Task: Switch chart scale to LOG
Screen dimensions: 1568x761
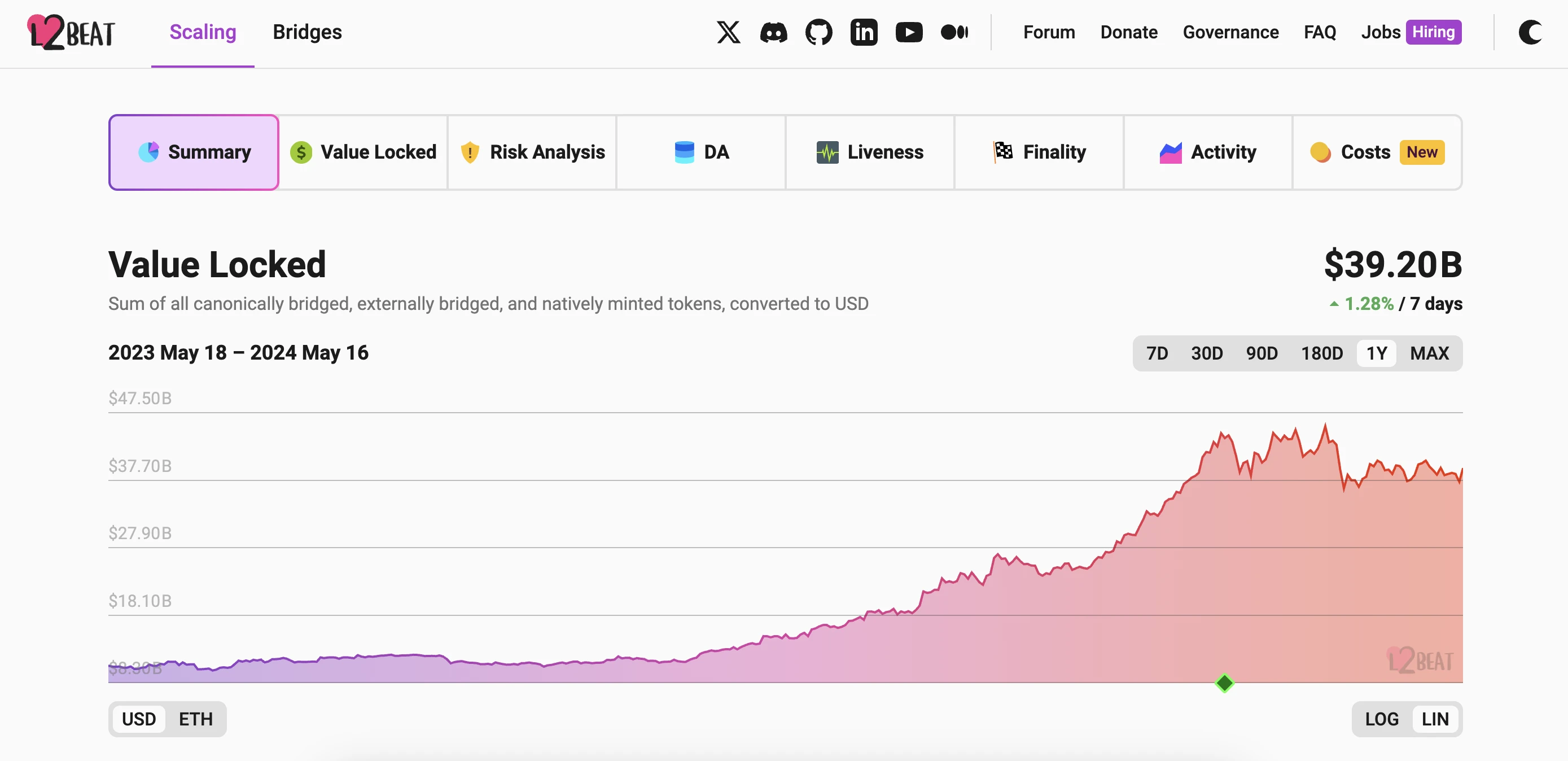Action: point(1381,719)
